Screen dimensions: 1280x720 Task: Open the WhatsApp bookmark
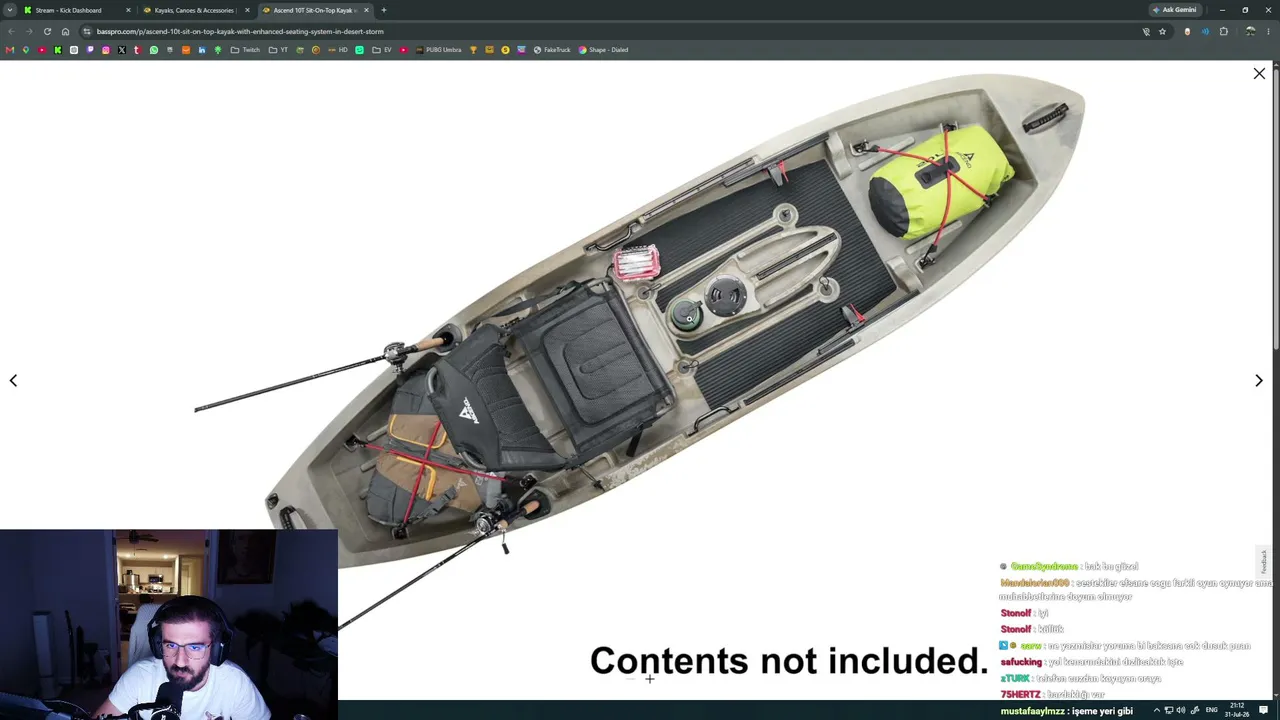click(x=154, y=50)
